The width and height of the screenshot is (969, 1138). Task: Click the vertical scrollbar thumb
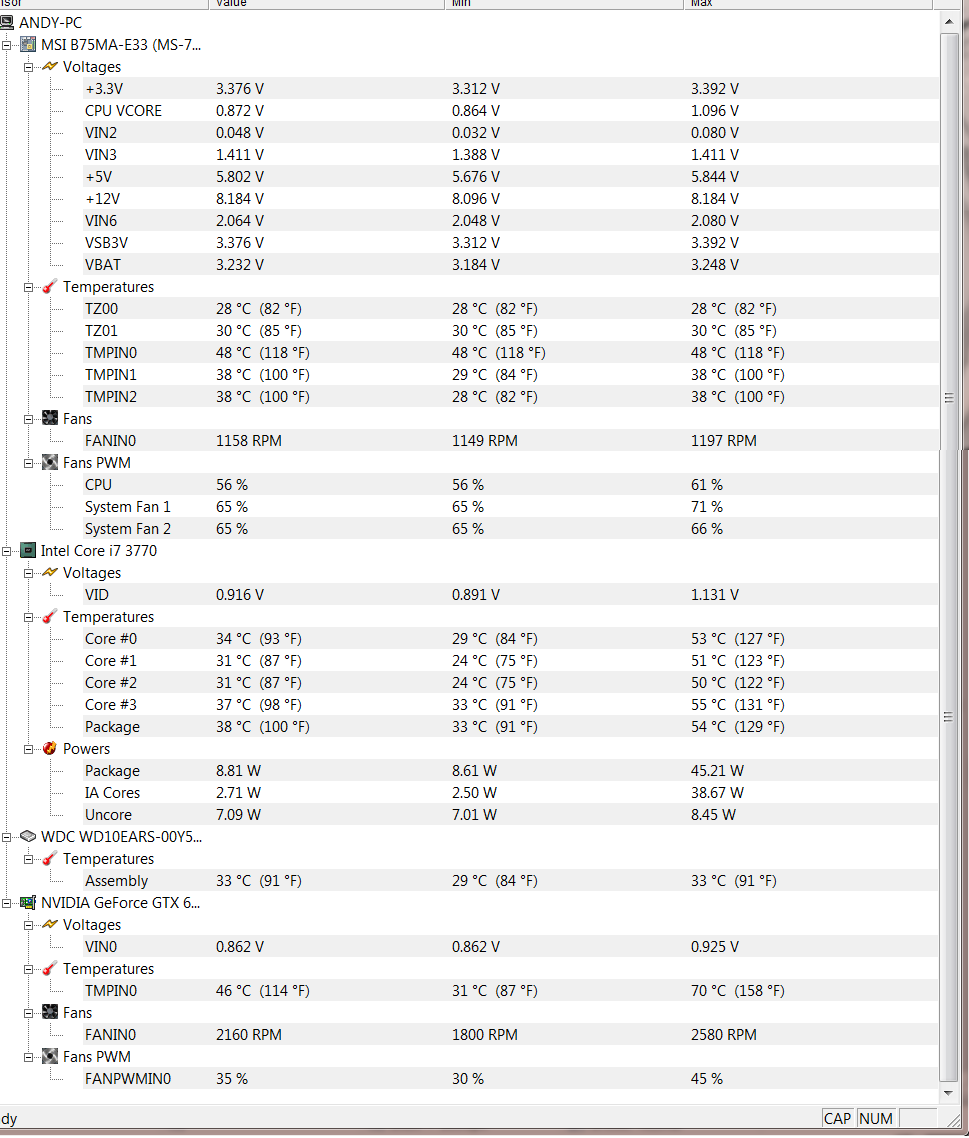pos(949,557)
